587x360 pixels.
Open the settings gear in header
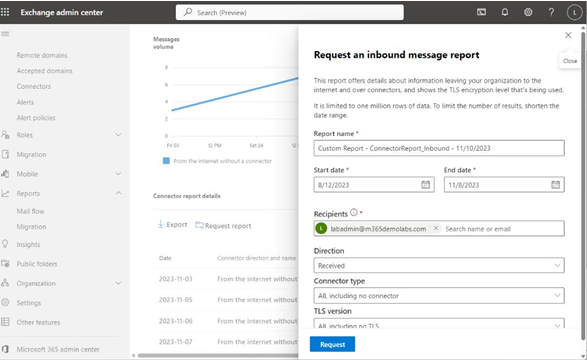528,12
